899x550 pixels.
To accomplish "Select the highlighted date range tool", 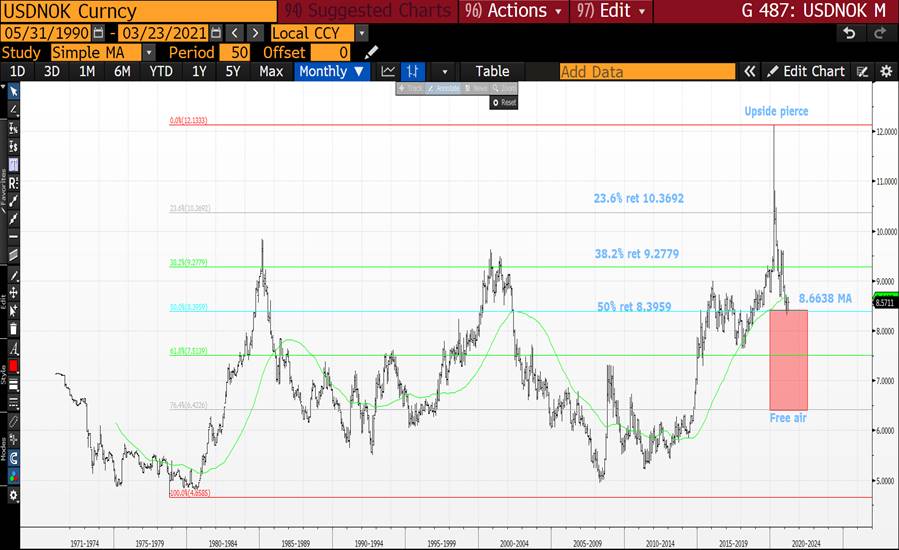I will point(13,165).
